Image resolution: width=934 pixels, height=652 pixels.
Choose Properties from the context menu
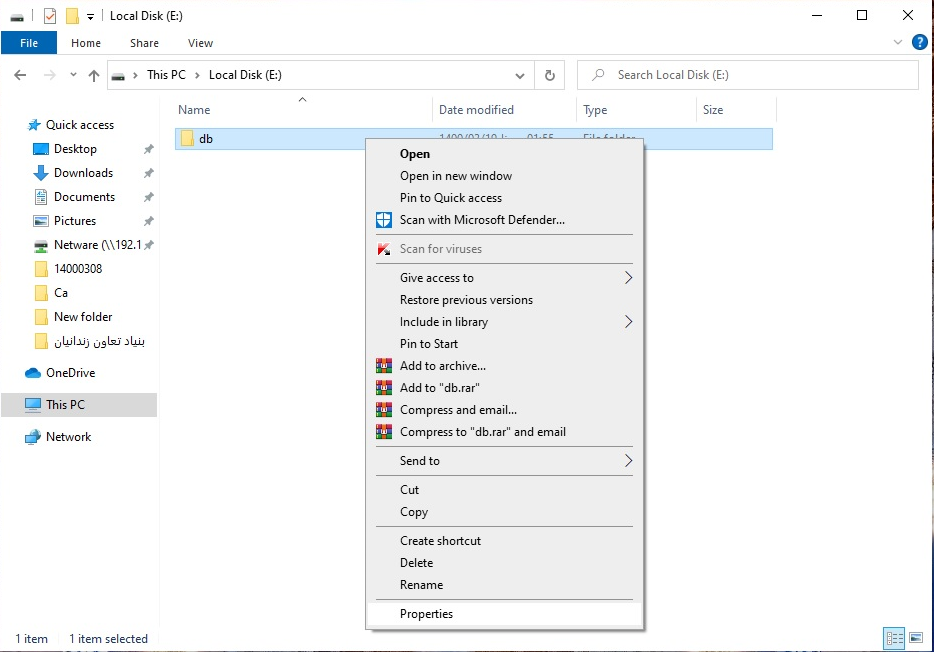coord(427,614)
